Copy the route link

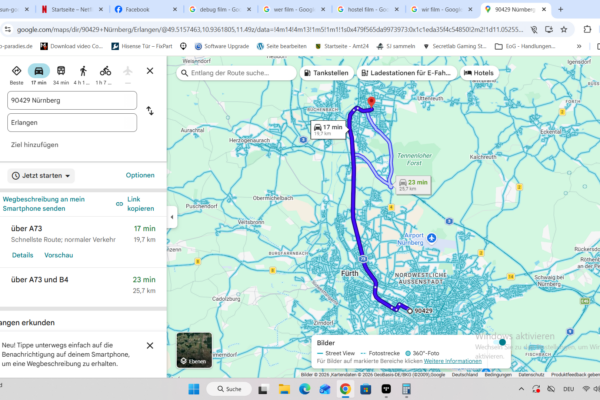[135, 204]
